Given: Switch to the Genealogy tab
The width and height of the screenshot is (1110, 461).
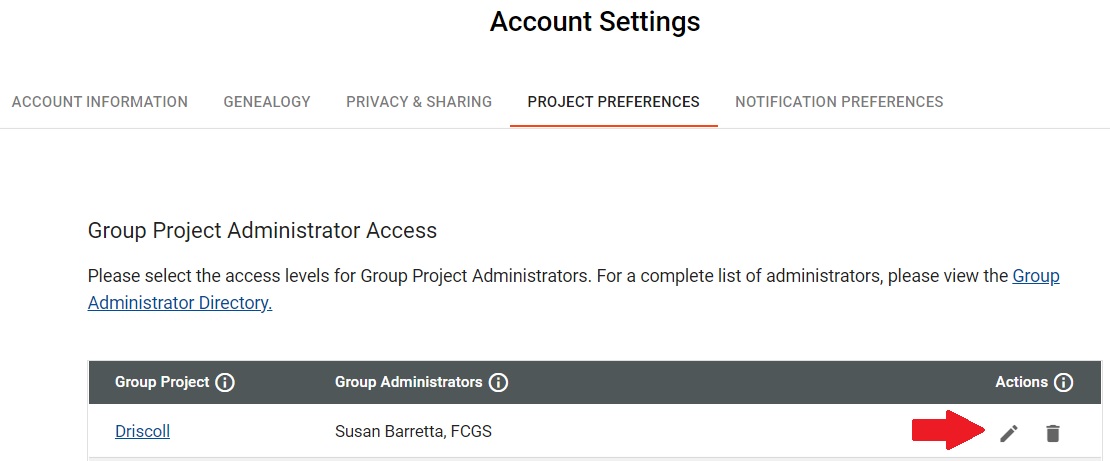Looking at the screenshot, I should [267, 102].
